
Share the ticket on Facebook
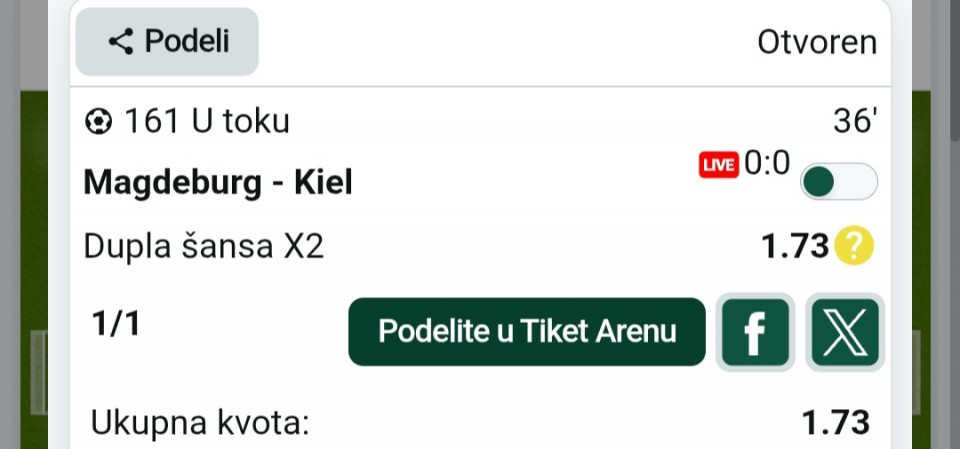click(x=755, y=332)
